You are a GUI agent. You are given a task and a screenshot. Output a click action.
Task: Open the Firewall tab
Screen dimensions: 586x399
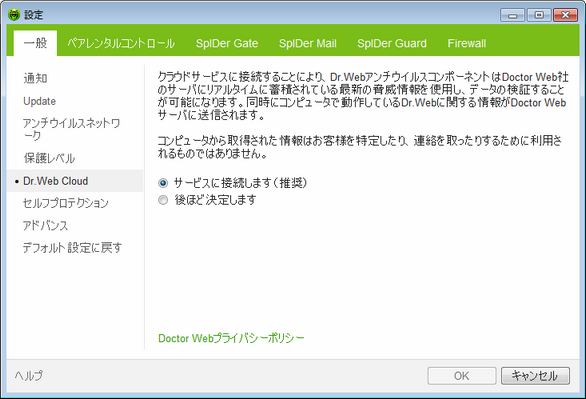point(467,43)
